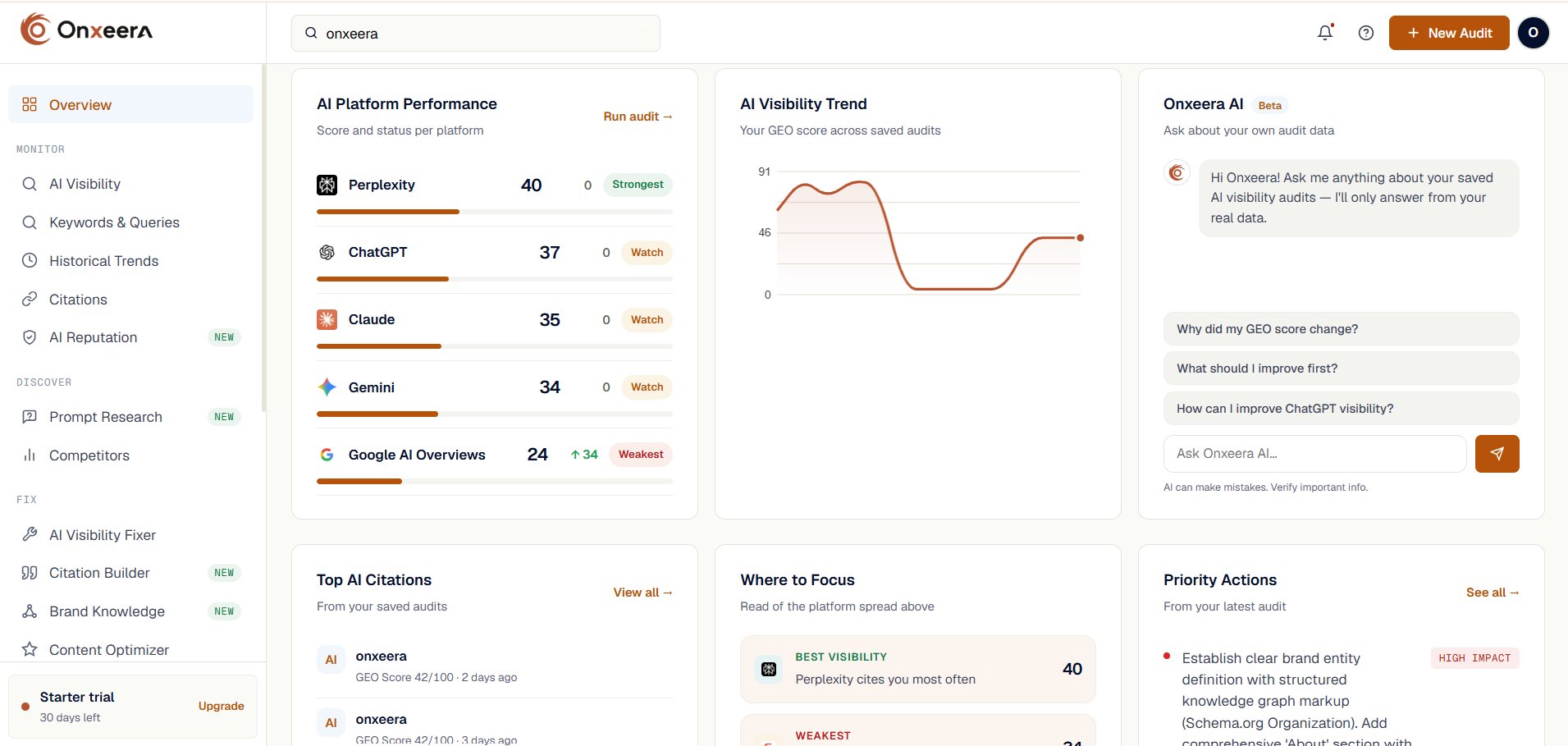Click the Onxeera AI chat avatar icon

click(1177, 172)
